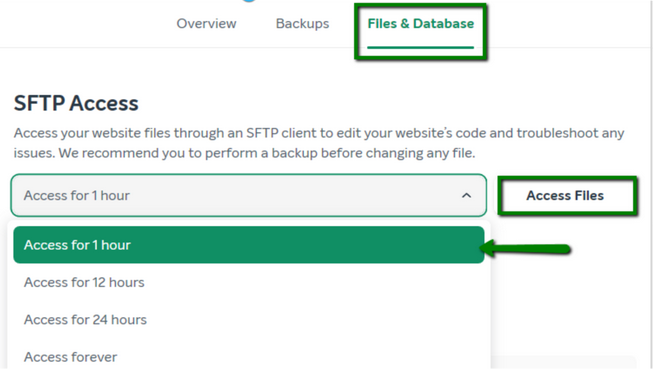Click the SFTP Access heading

click(x=76, y=103)
